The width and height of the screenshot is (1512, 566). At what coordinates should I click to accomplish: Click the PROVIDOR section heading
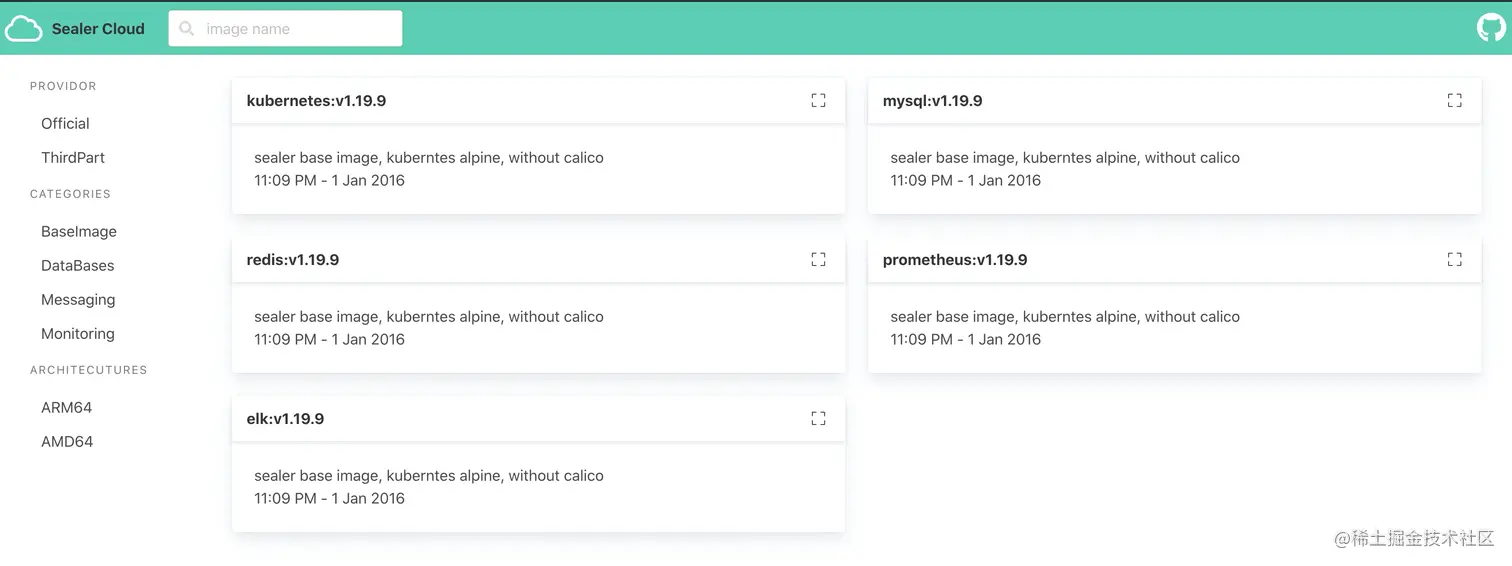(63, 86)
